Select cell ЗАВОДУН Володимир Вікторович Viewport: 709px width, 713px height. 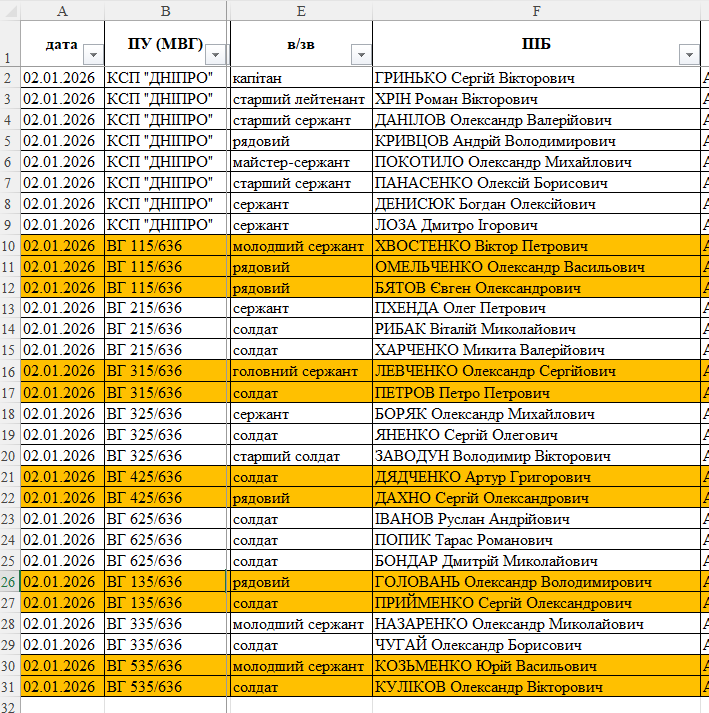click(536, 456)
